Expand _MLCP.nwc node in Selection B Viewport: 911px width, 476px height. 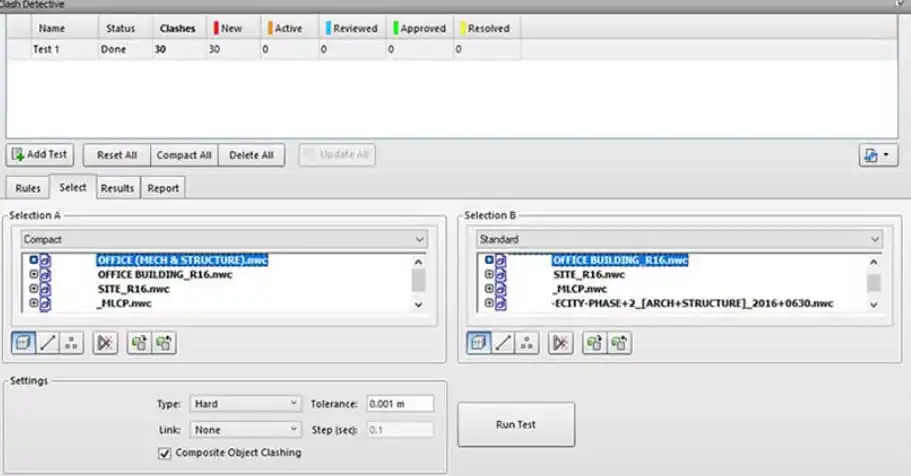click(489, 288)
